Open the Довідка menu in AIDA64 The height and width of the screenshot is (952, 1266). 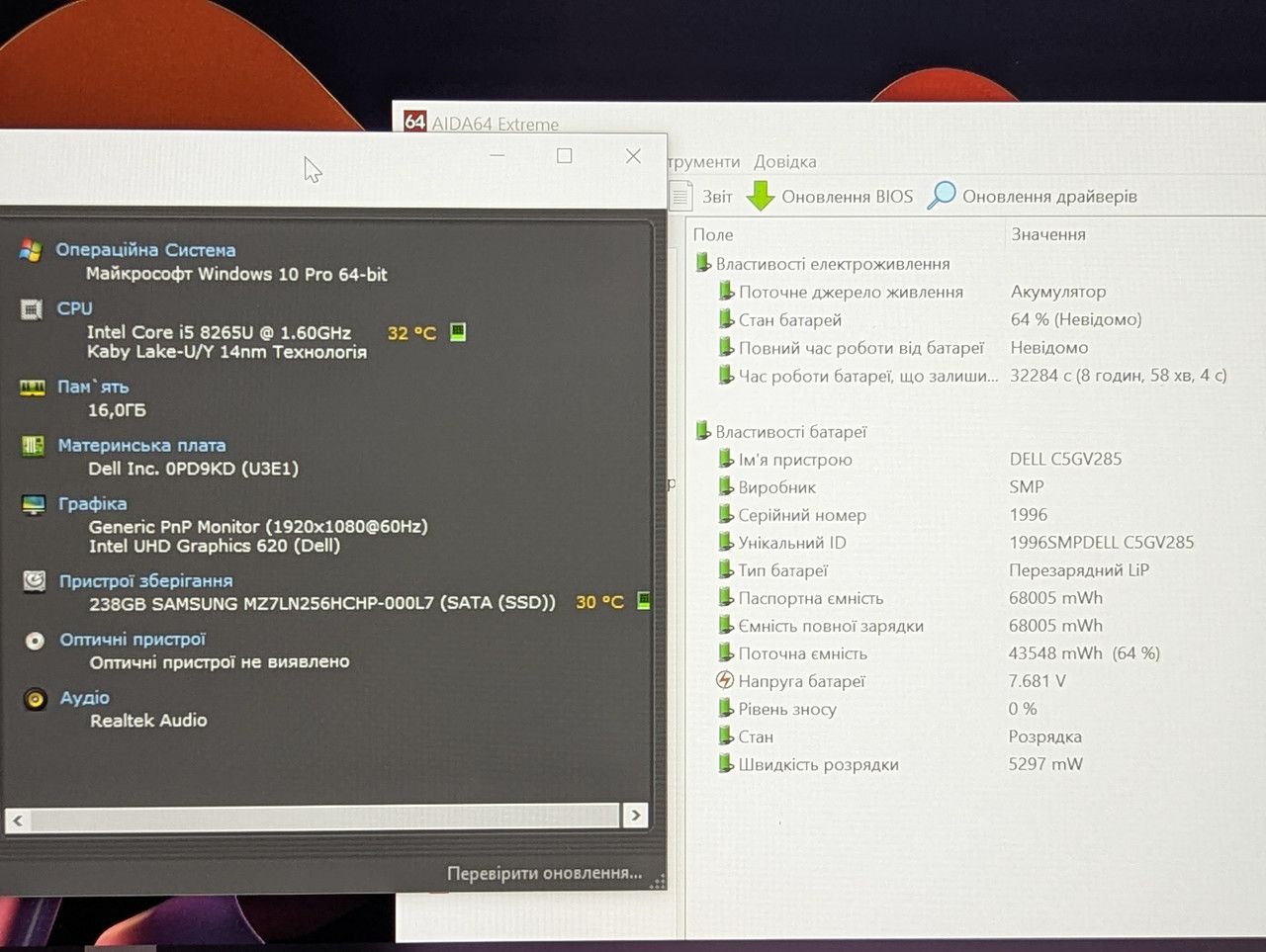785,161
